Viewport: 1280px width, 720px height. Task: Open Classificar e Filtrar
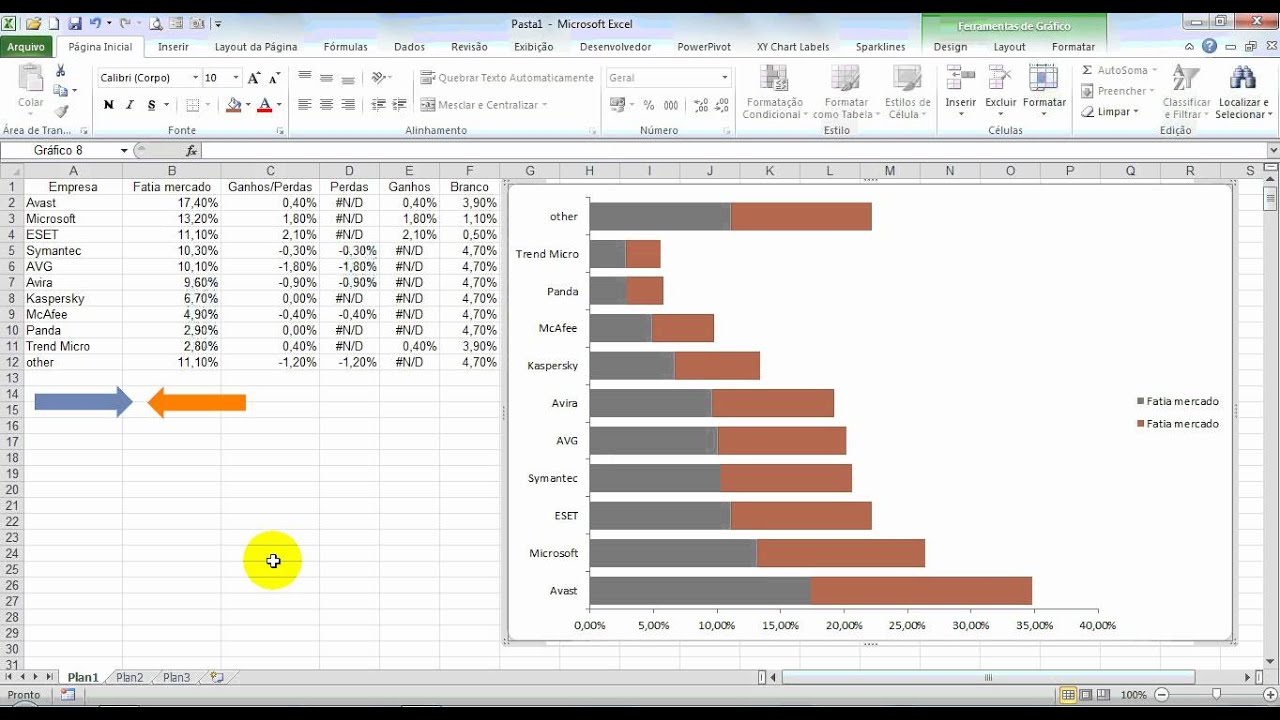[x=1187, y=92]
